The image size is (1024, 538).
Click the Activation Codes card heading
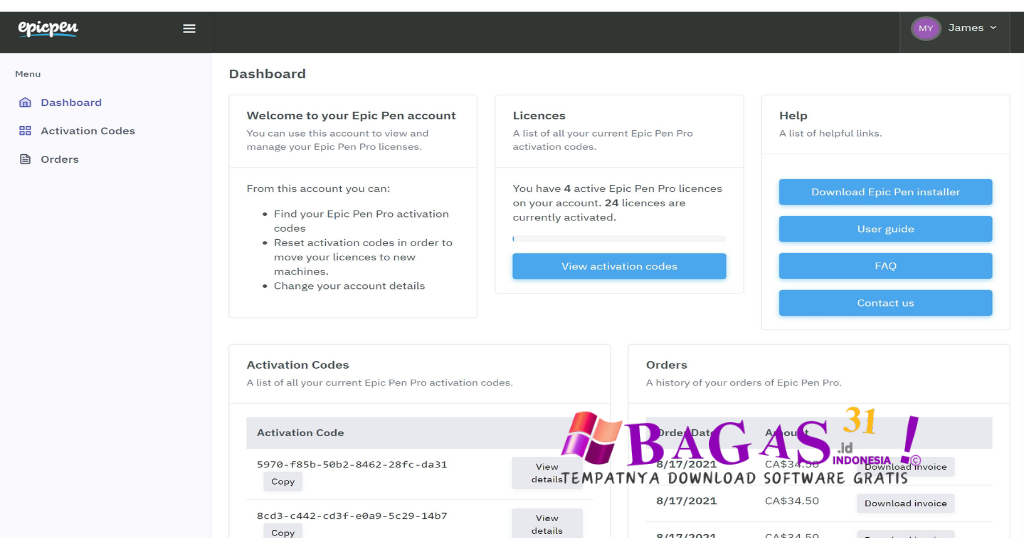[298, 365]
